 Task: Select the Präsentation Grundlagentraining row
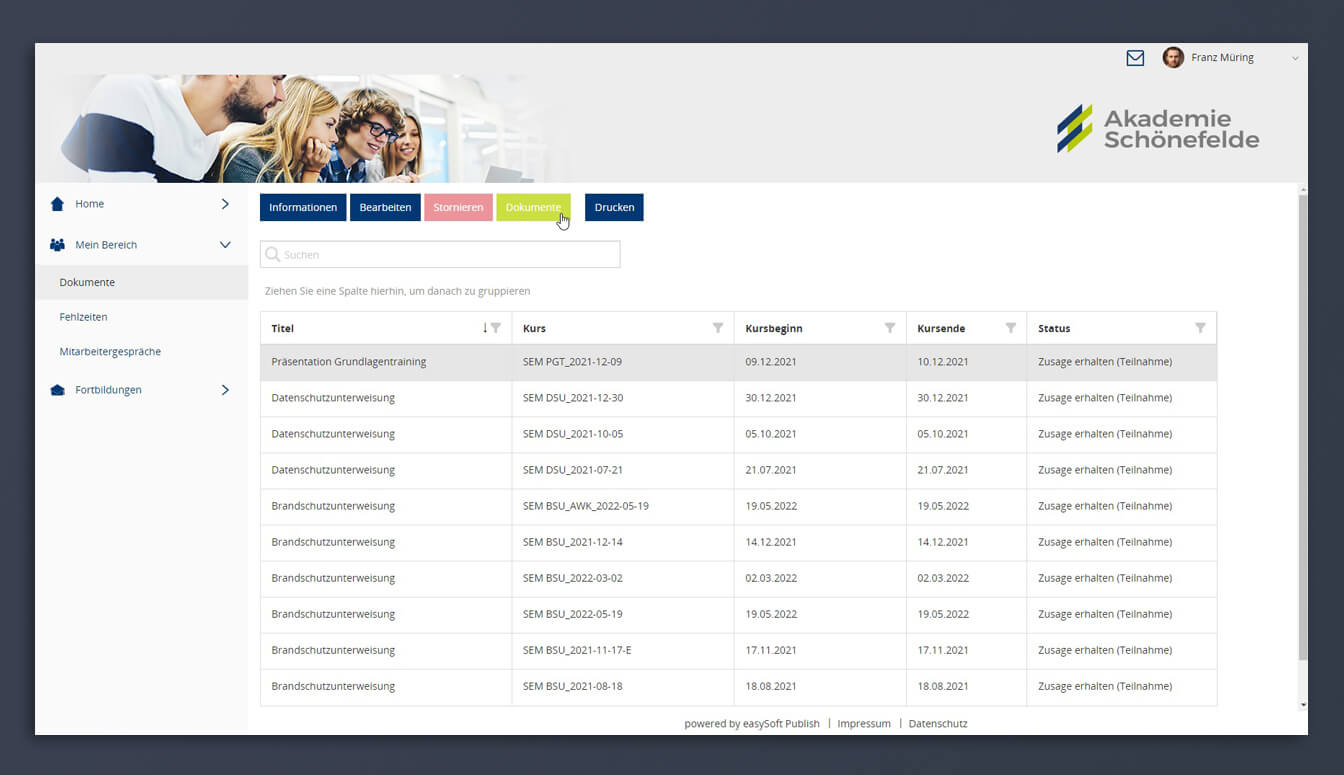click(x=738, y=362)
